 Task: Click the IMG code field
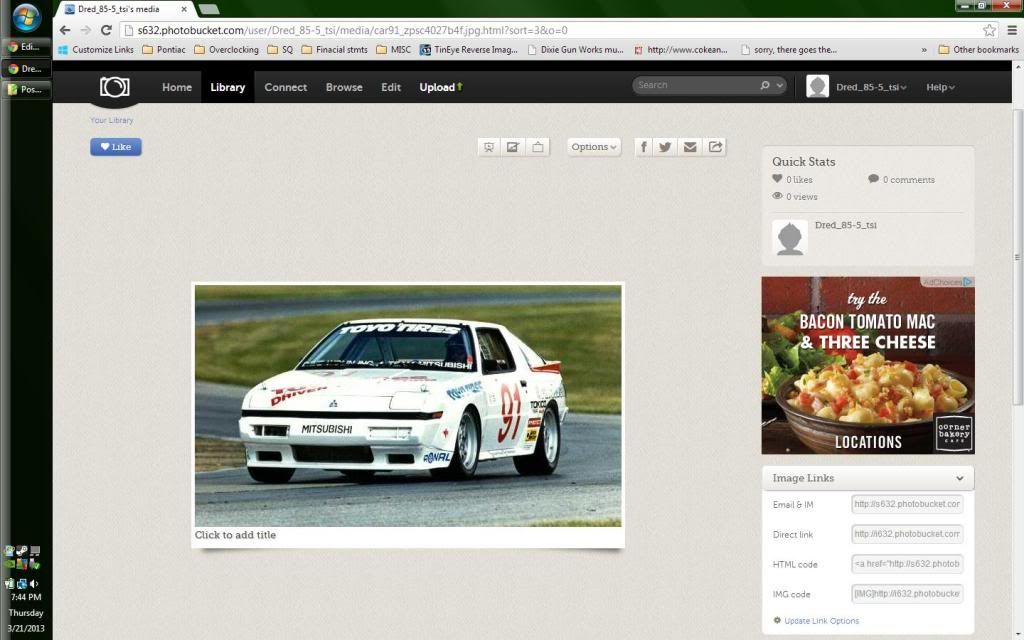907,594
